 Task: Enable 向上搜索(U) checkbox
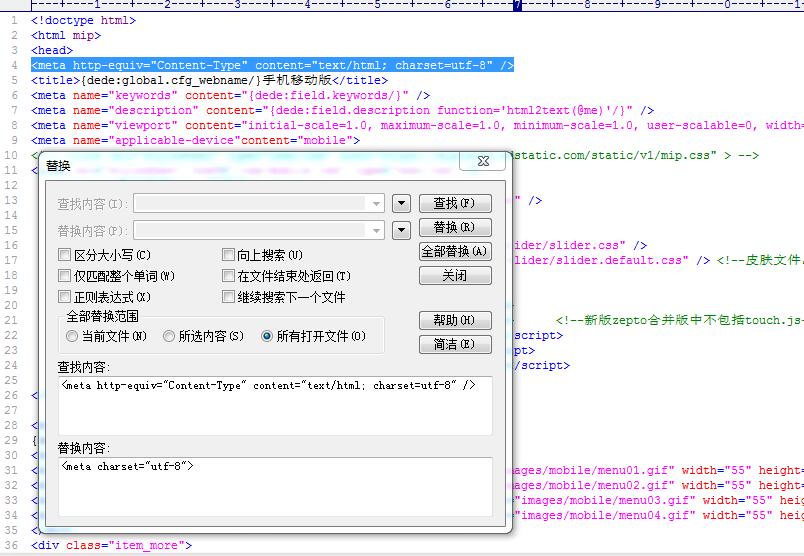(229, 255)
